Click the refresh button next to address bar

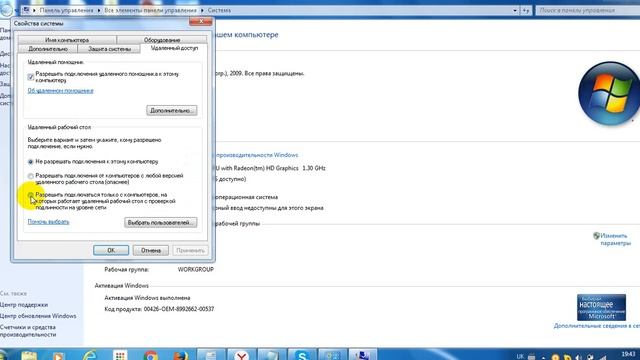coord(526,10)
